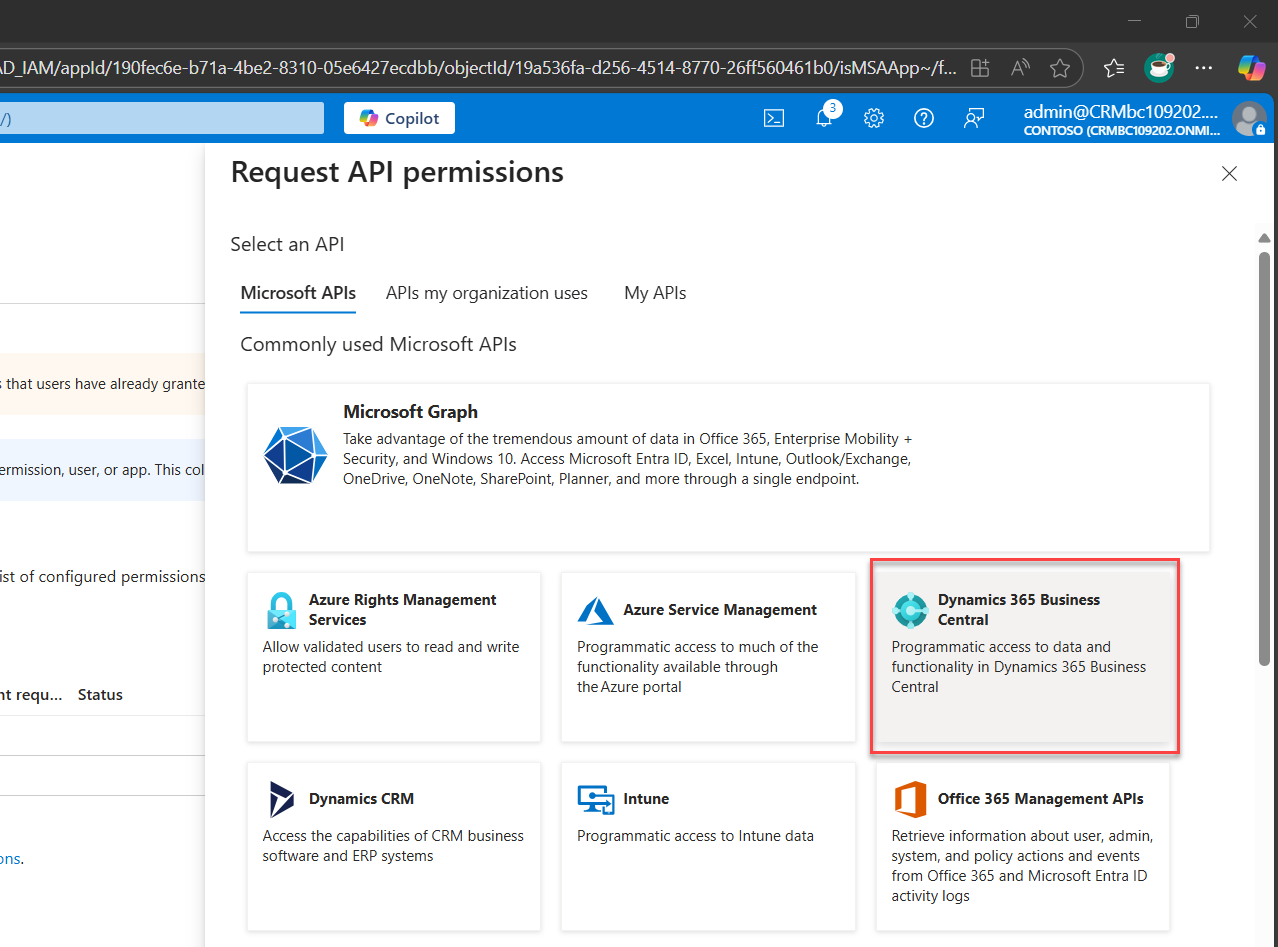Screen dimensions: 1278x947
Task: Click the admin account avatar
Action: click(x=1249, y=118)
